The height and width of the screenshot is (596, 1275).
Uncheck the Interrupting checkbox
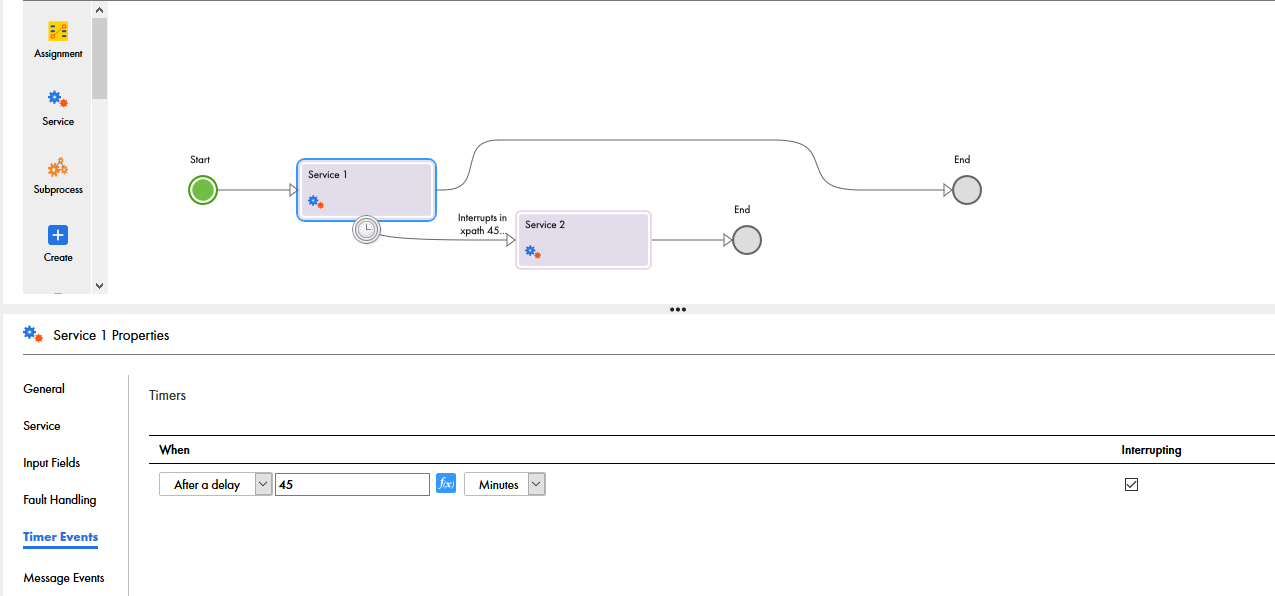[1131, 484]
